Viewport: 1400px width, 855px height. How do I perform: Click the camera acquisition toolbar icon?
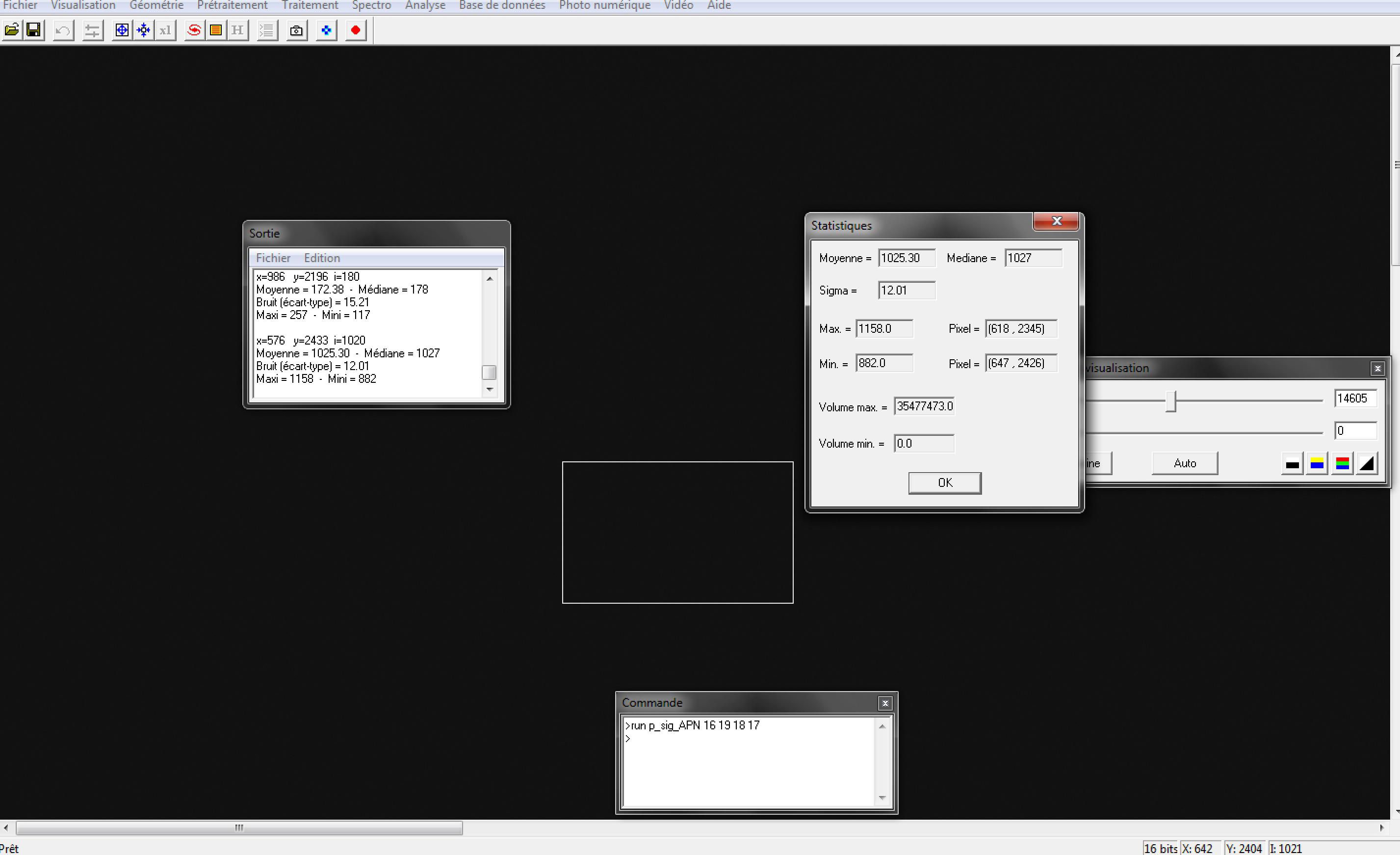pyautogui.click(x=296, y=31)
